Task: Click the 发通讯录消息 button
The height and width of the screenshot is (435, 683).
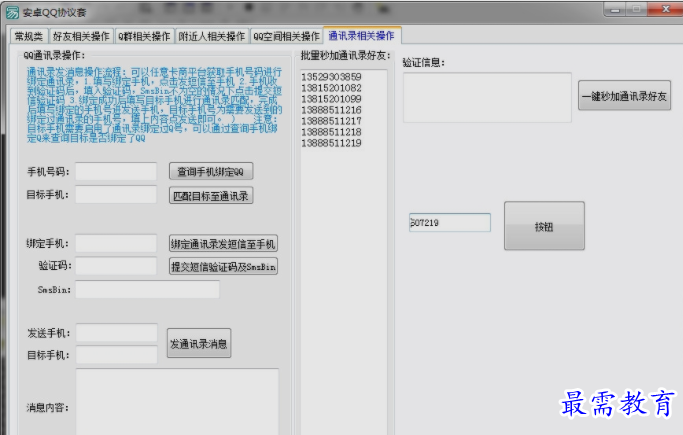Action: tap(199, 344)
